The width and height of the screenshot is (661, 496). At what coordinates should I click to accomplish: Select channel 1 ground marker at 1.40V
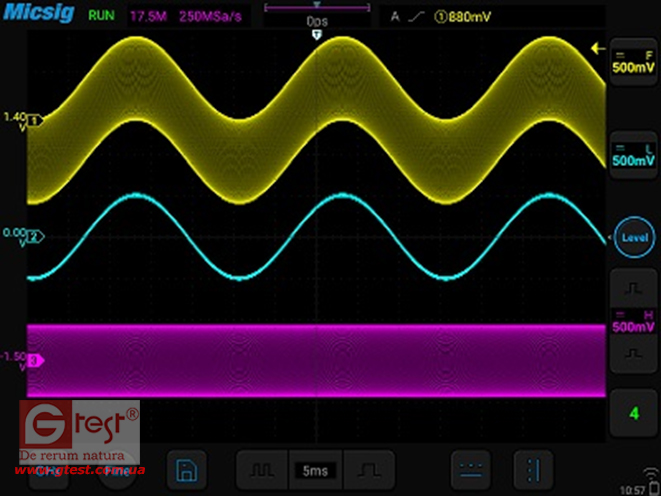pos(34,120)
